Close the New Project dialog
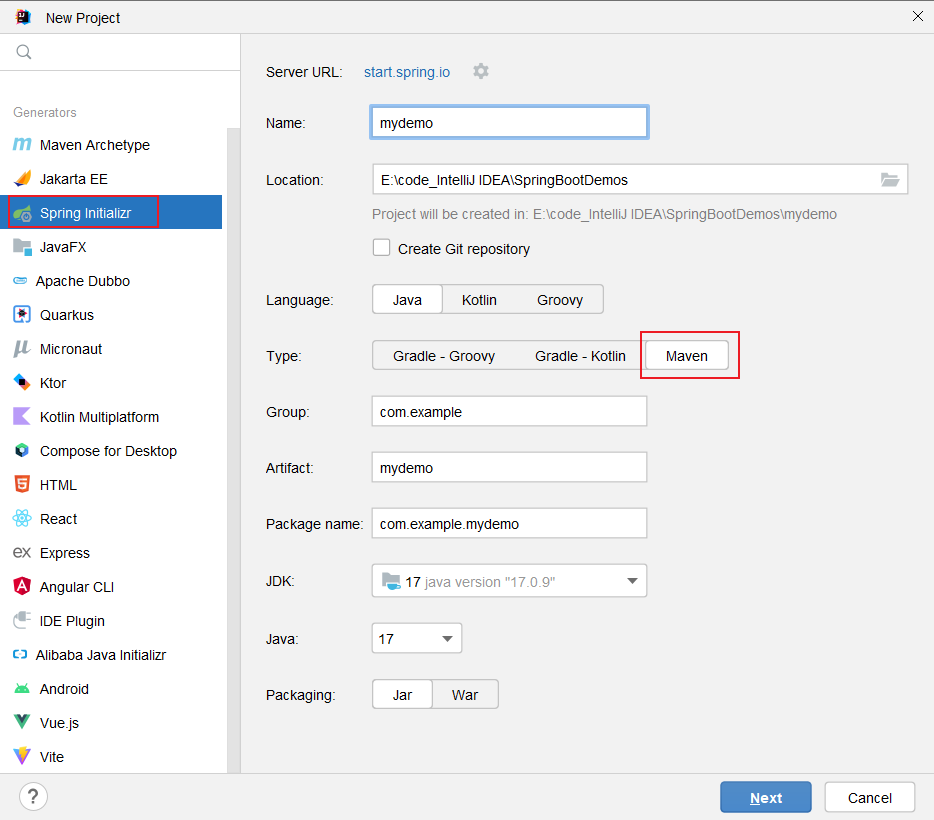934x820 pixels. coord(917,16)
